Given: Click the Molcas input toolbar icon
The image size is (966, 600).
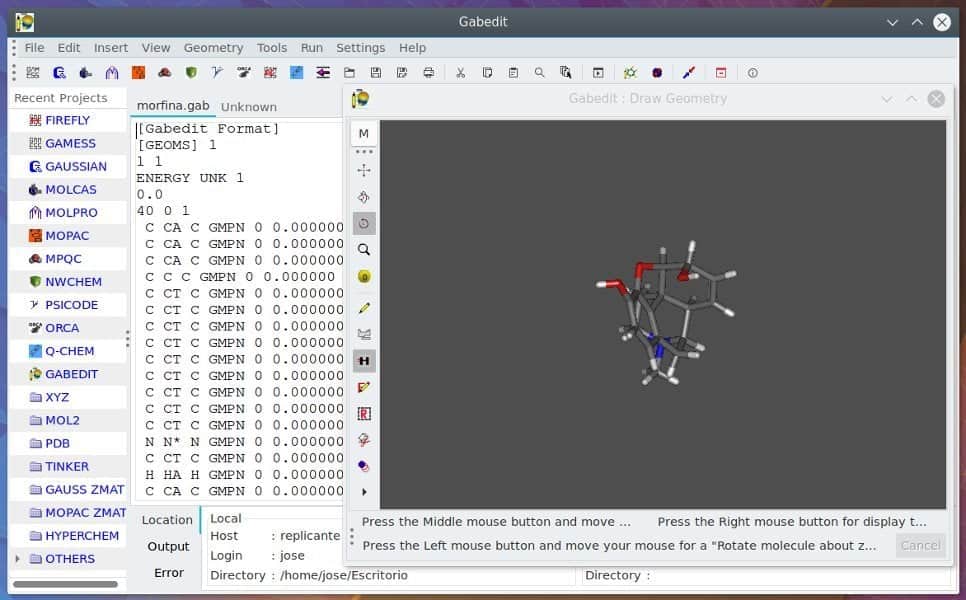Looking at the screenshot, I should click(x=86, y=73).
